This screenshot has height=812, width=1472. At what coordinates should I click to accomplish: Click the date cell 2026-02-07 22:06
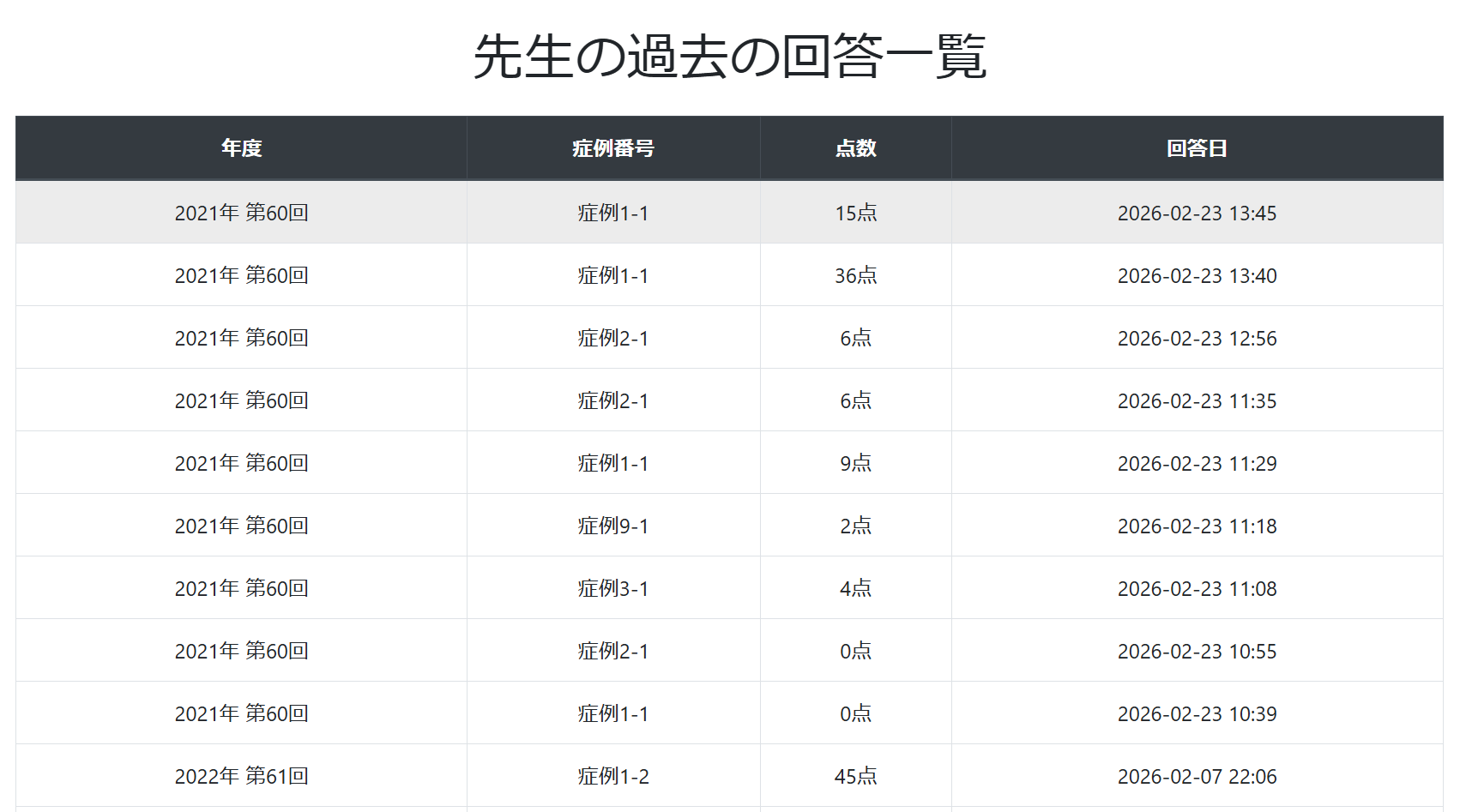(x=1197, y=776)
